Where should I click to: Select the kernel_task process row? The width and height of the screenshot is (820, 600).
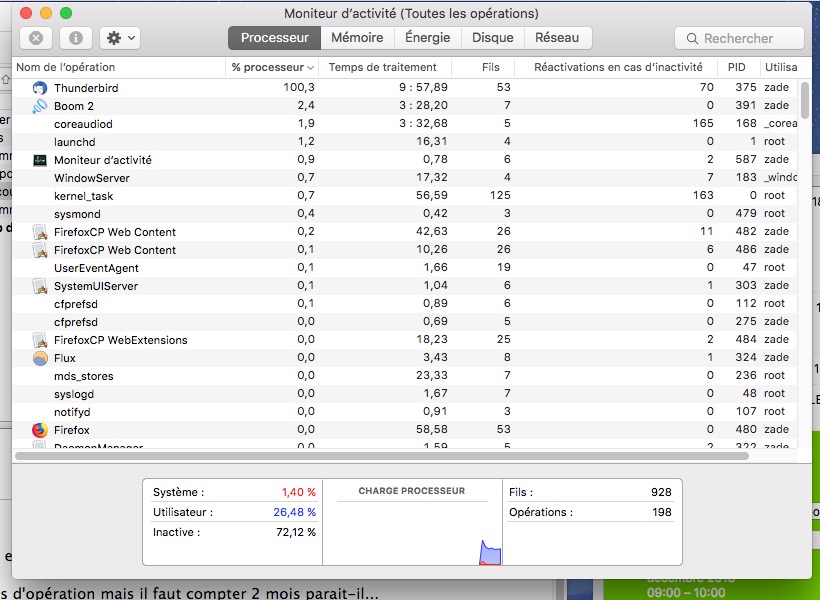[405, 196]
